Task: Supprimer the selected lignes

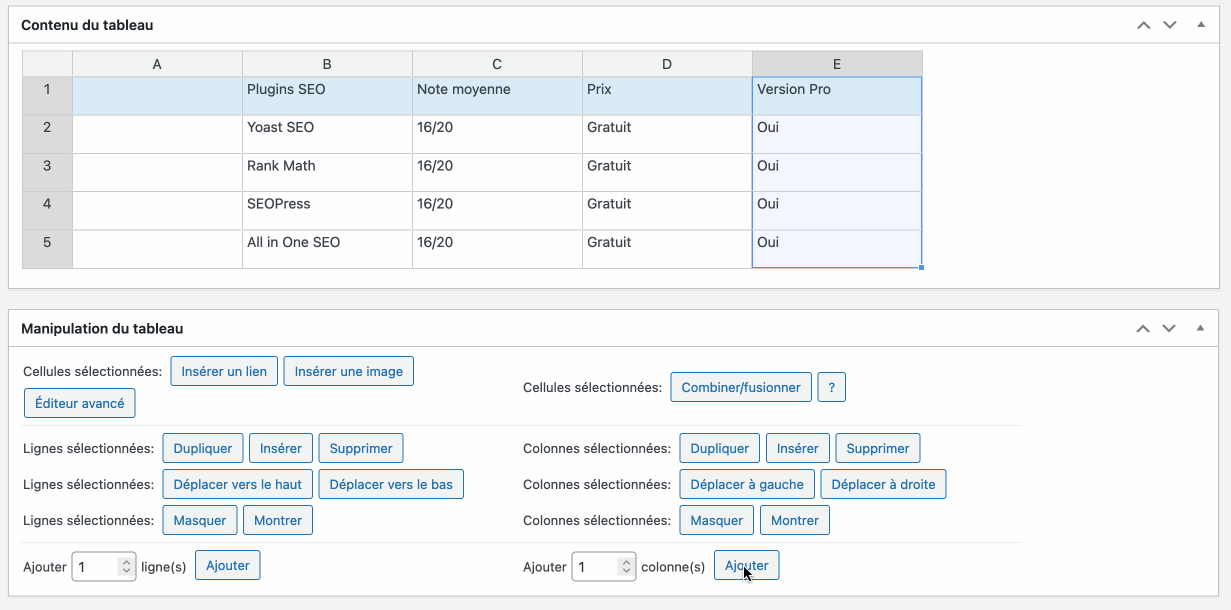Action: tap(361, 448)
